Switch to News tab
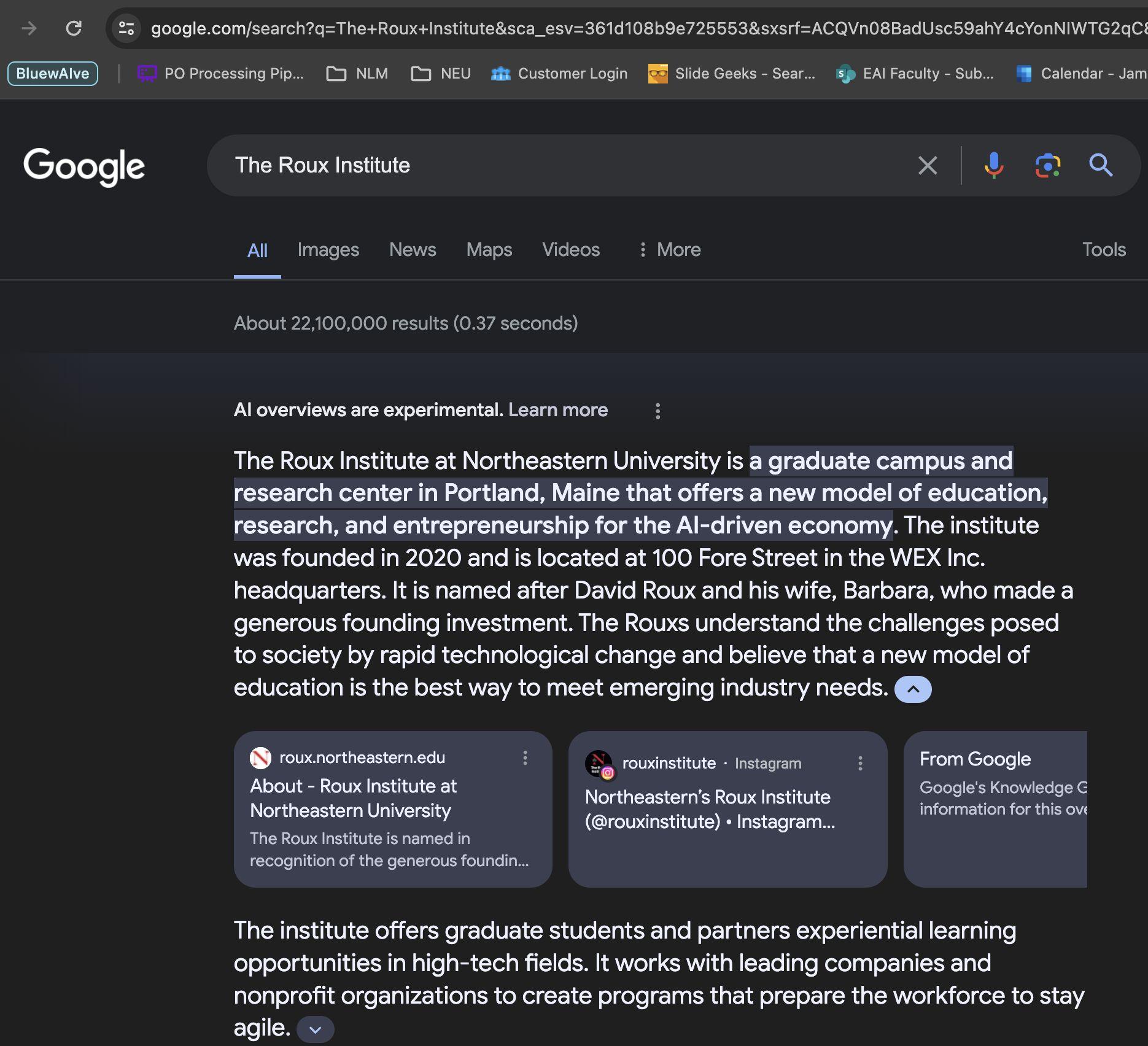Screen dimensions: 1148x1046 (x=413, y=250)
